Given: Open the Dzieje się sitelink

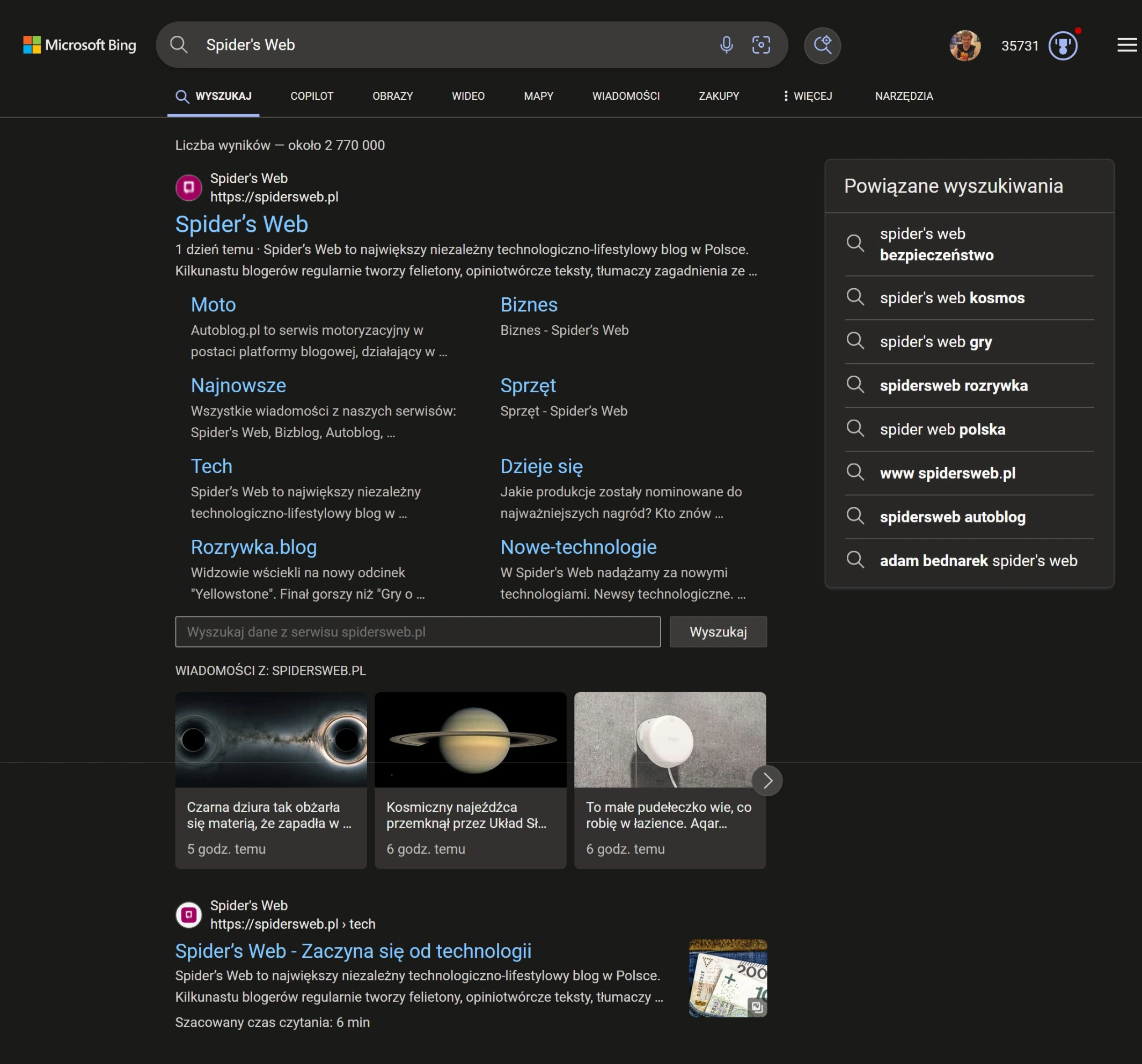Looking at the screenshot, I should pos(541,467).
